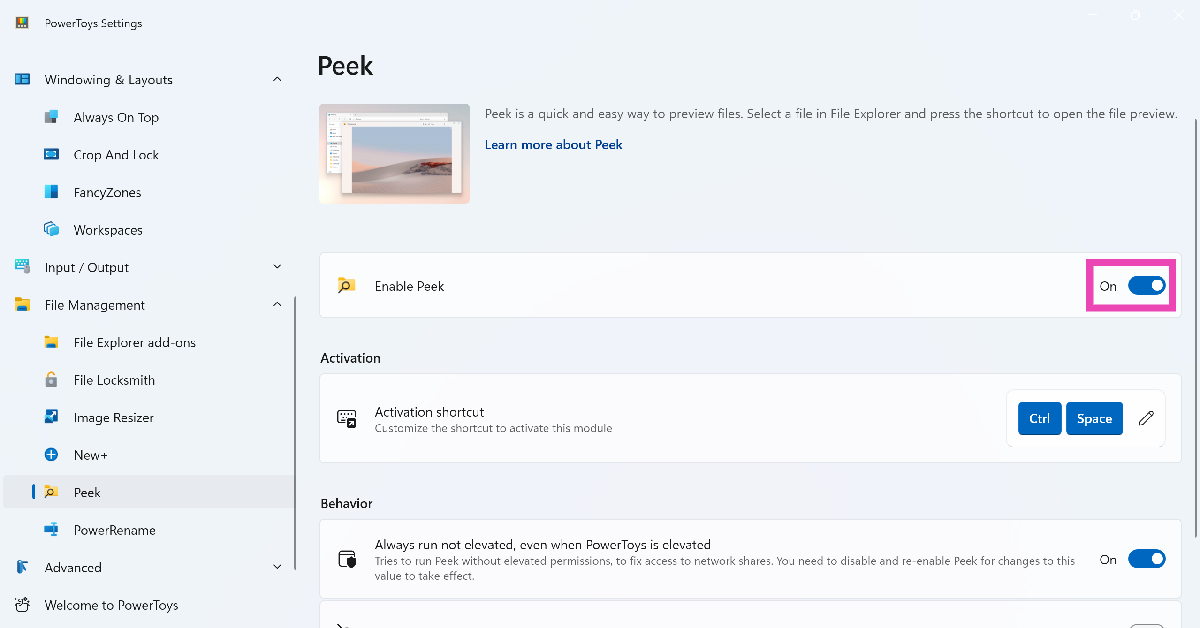This screenshot has width=1200, height=628.
Task: Collapse the Windowing & Layouts section
Action: point(277,80)
